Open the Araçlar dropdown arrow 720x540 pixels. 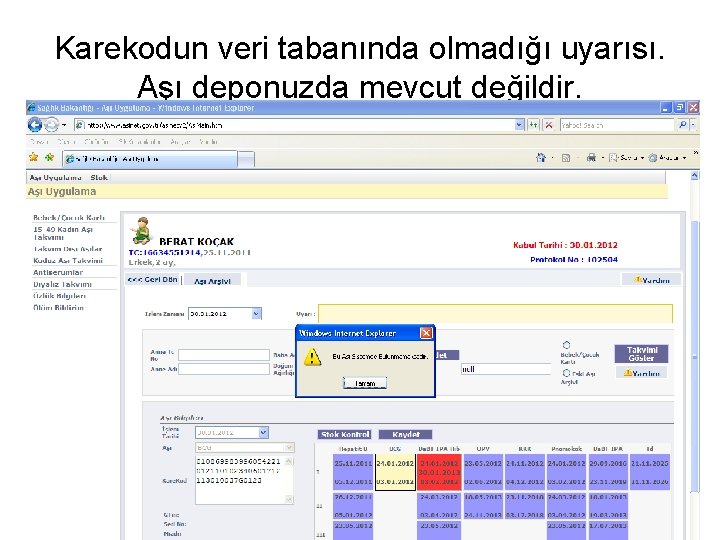click(x=684, y=158)
